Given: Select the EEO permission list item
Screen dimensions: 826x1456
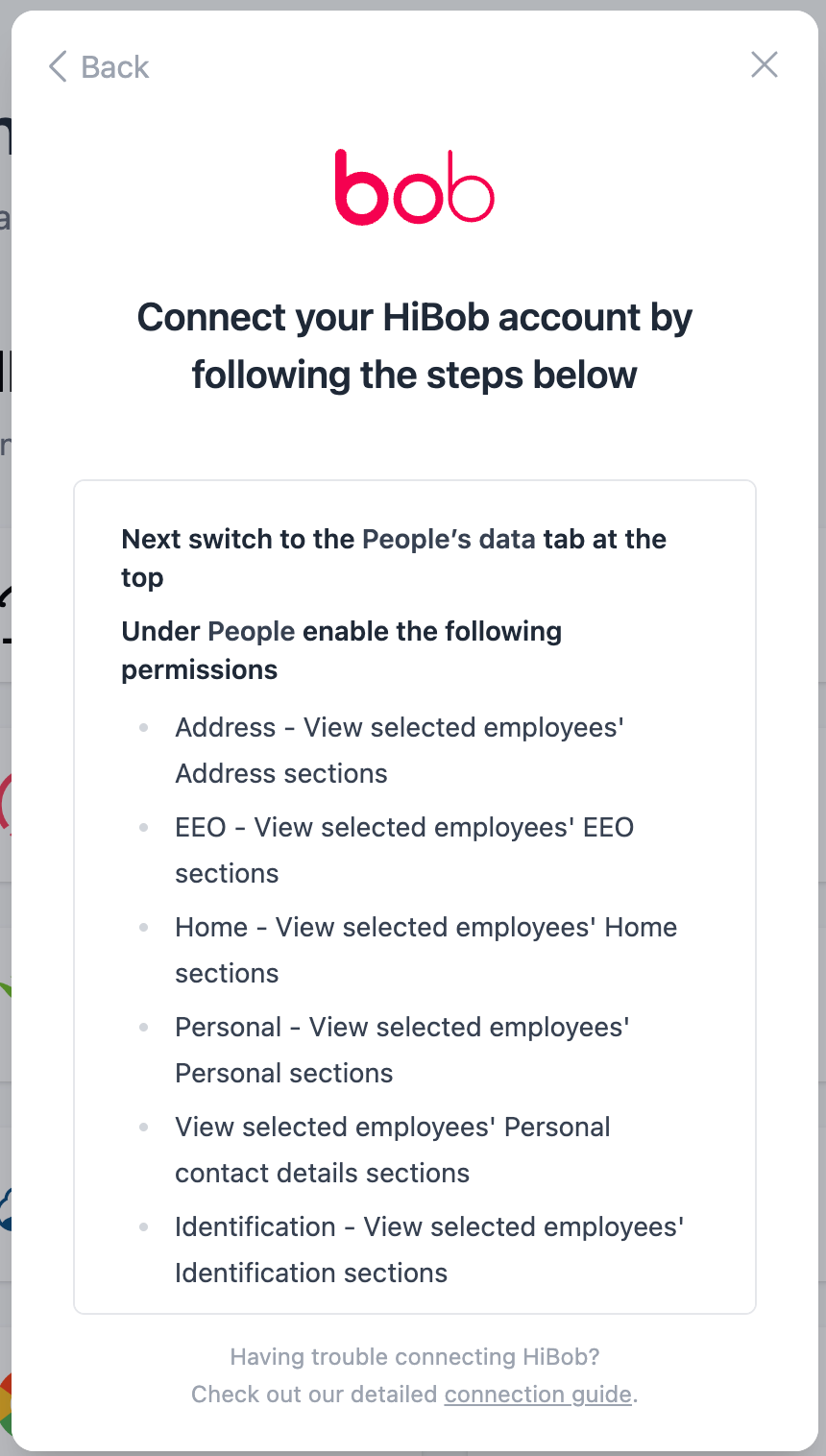Looking at the screenshot, I should point(404,850).
